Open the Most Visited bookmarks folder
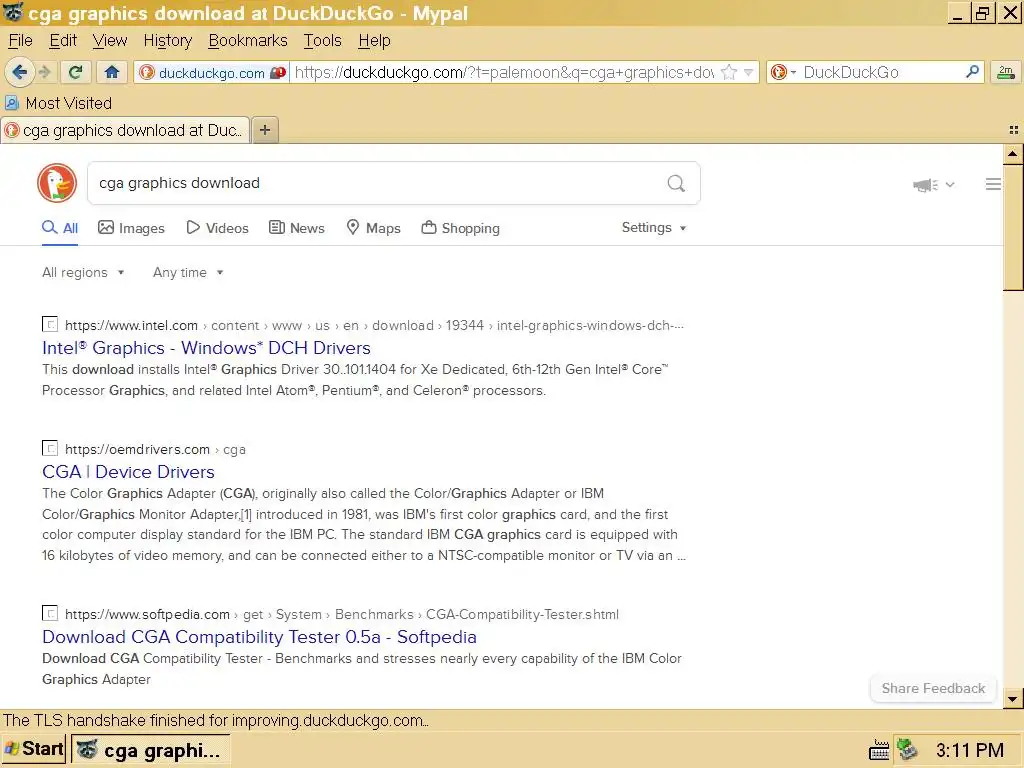 [x=58, y=103]
